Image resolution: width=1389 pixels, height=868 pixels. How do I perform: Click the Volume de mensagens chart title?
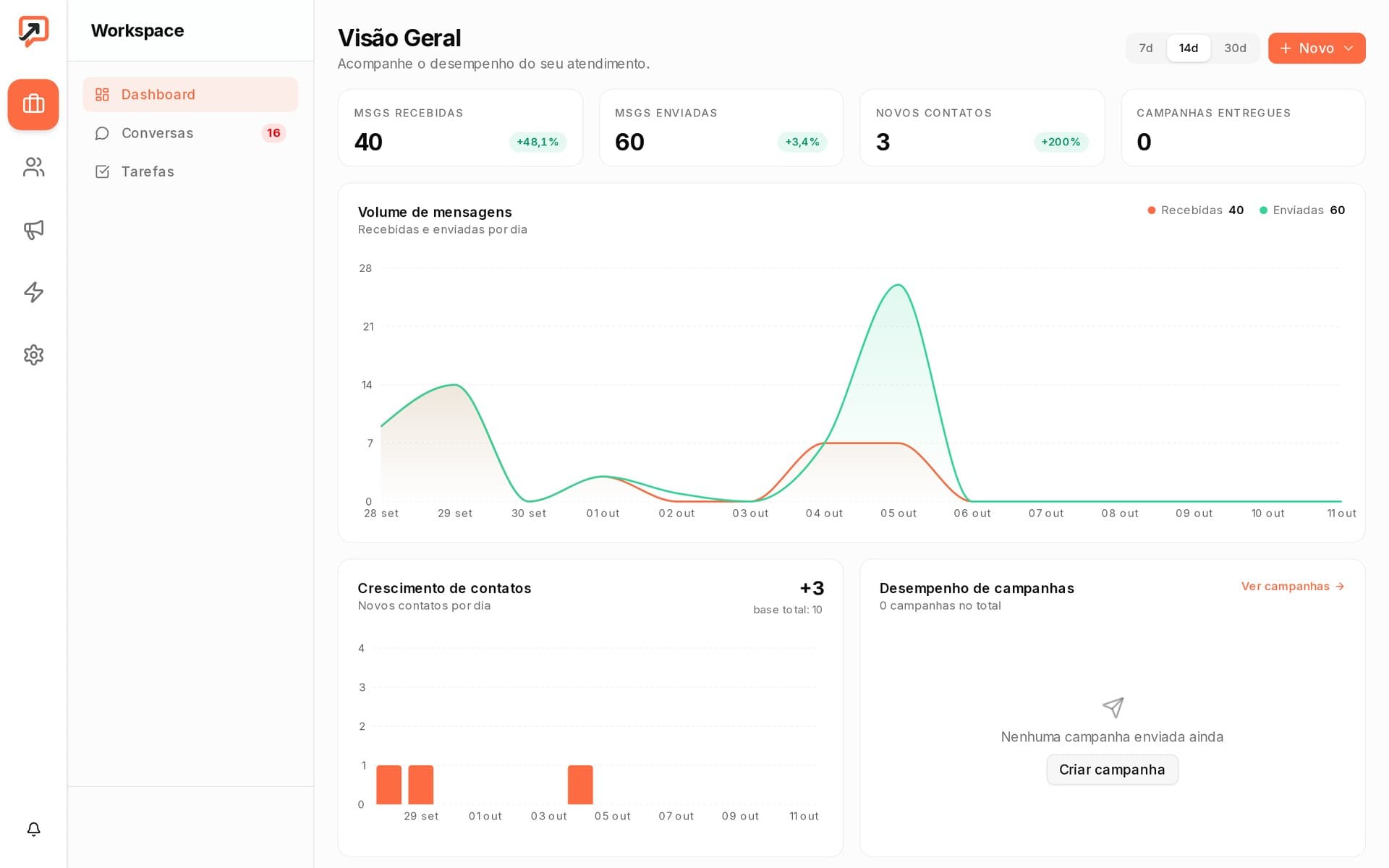pos(435,212)
